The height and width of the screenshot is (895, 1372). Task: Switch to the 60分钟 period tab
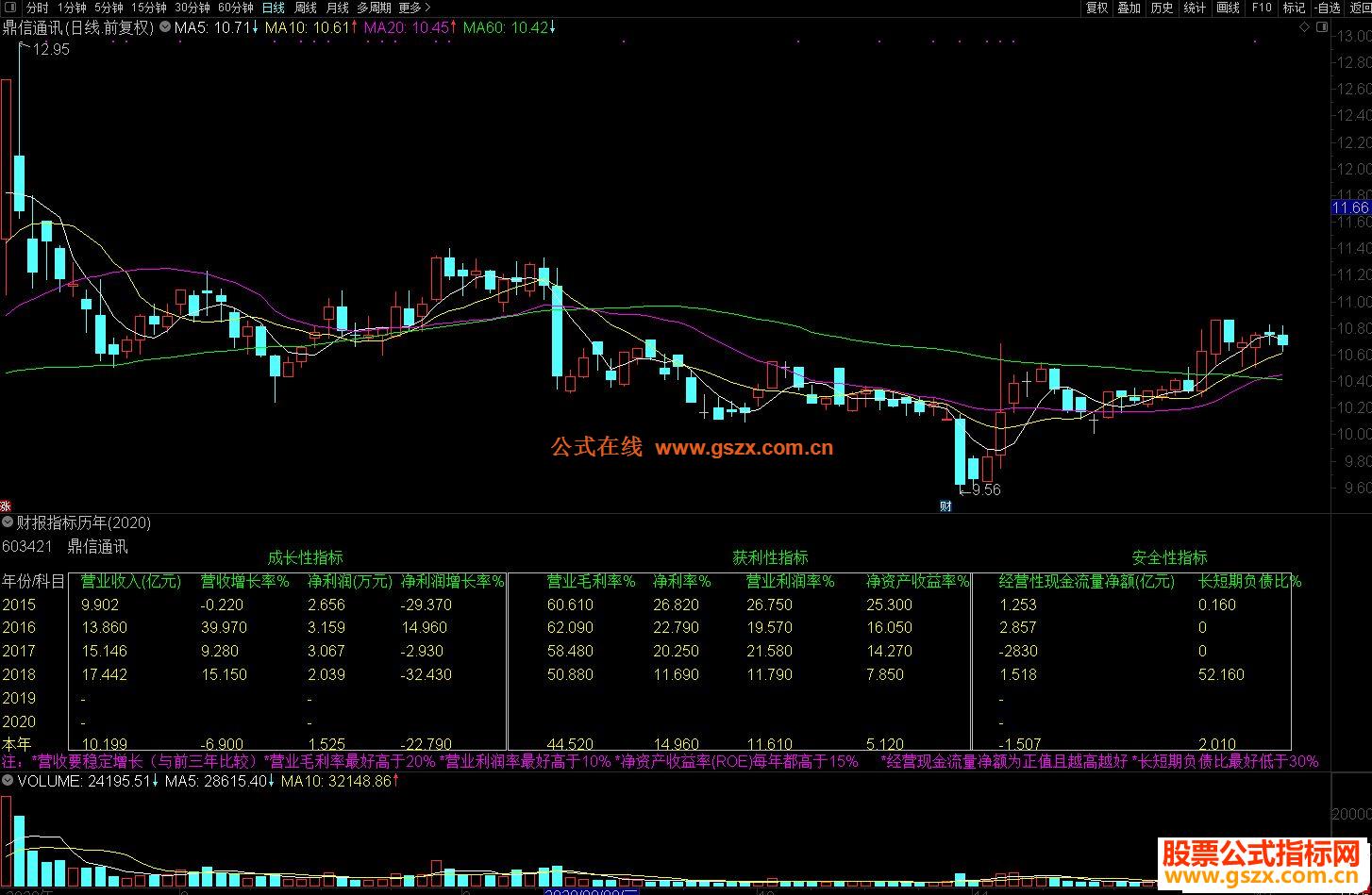(236, 8)
